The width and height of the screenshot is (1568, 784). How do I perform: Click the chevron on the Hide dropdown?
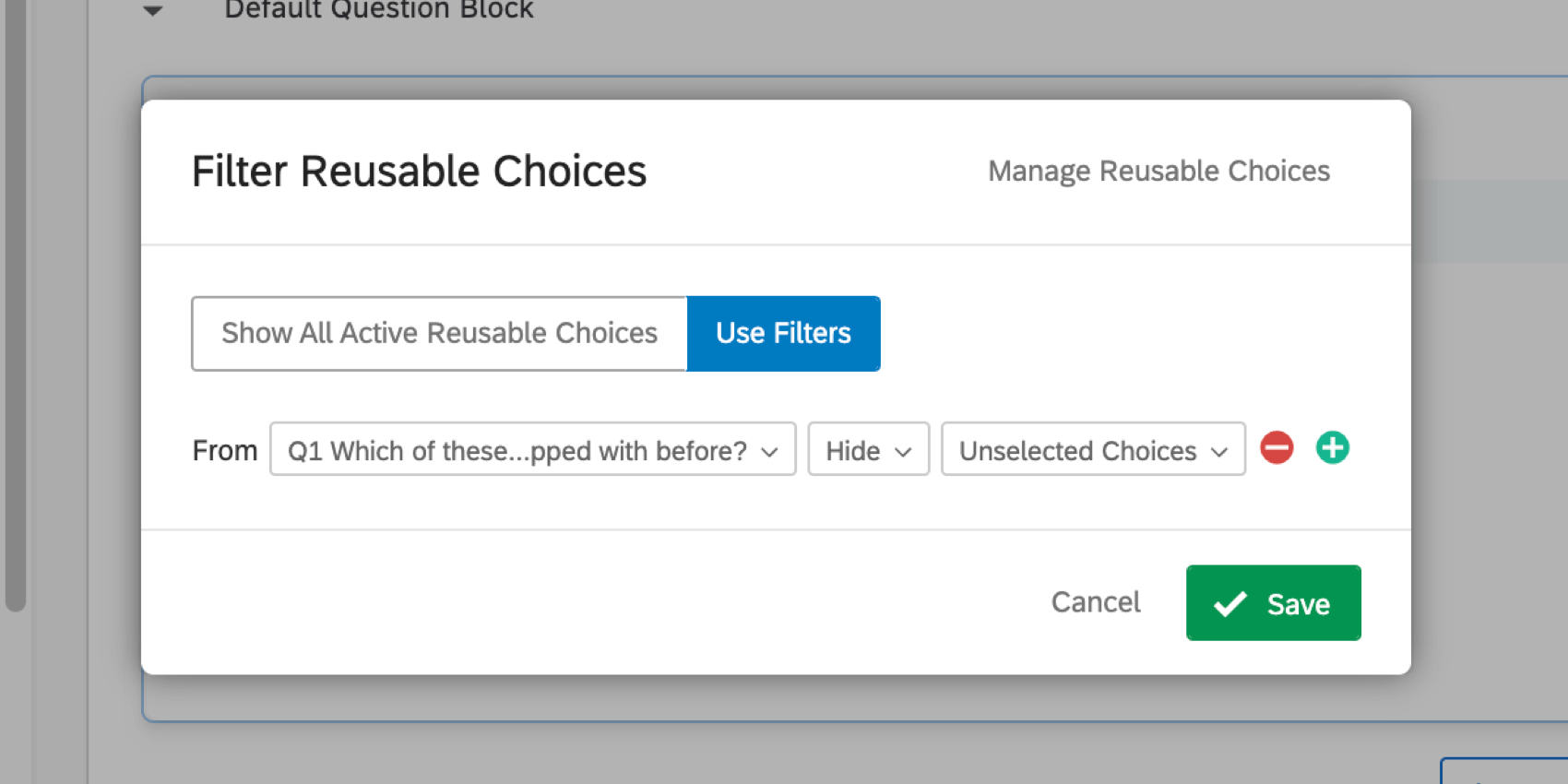904,452
